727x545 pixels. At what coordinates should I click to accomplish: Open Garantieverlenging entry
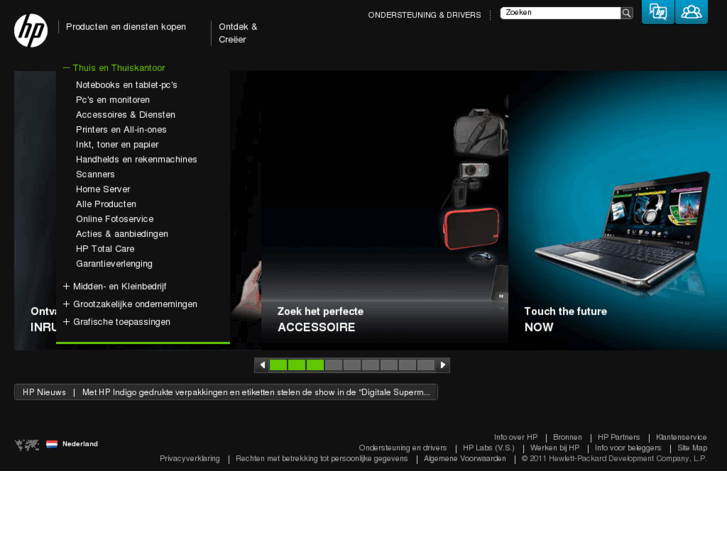(114, 263)
